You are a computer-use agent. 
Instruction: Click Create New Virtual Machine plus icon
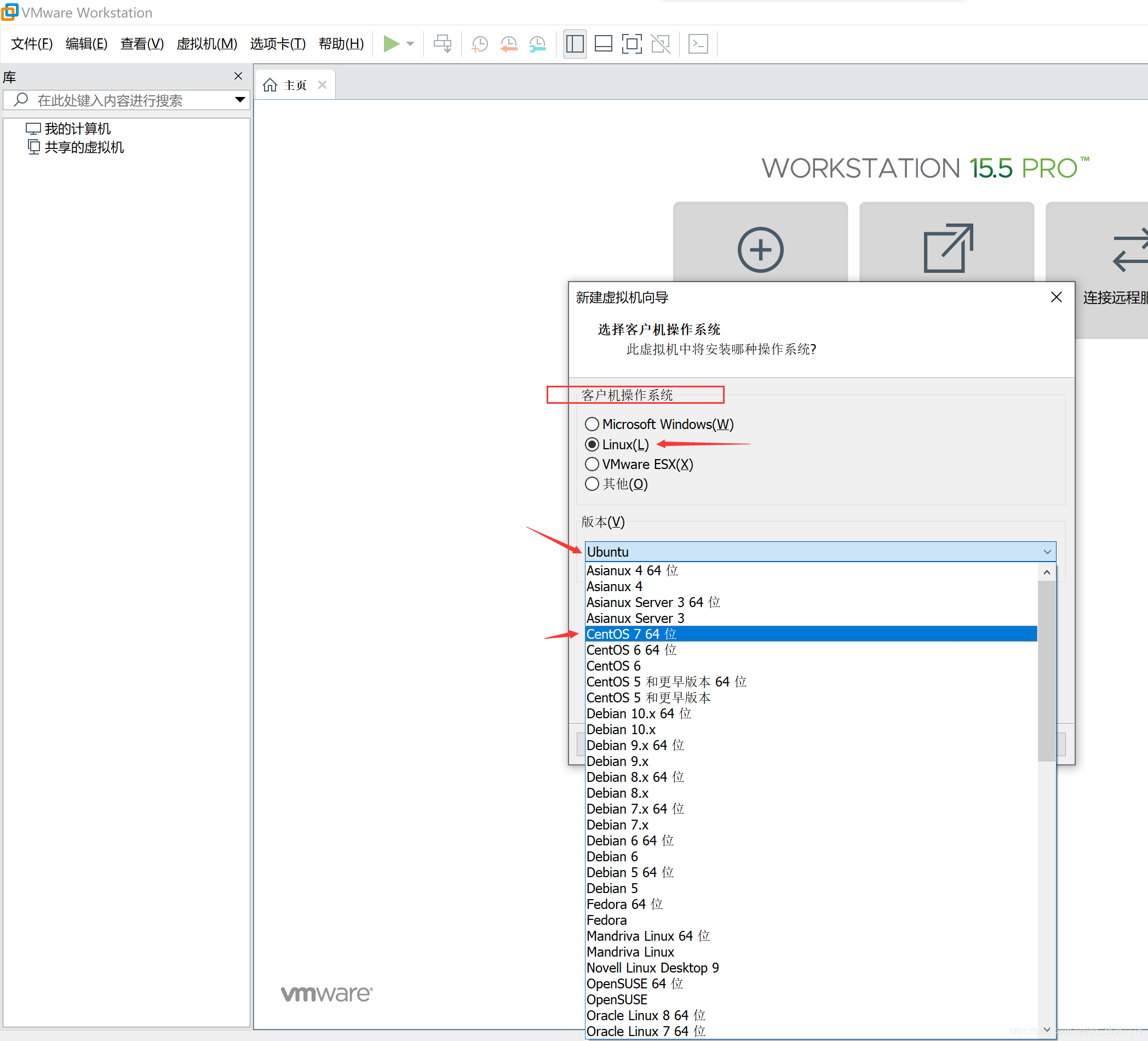[x=760, y=250]
